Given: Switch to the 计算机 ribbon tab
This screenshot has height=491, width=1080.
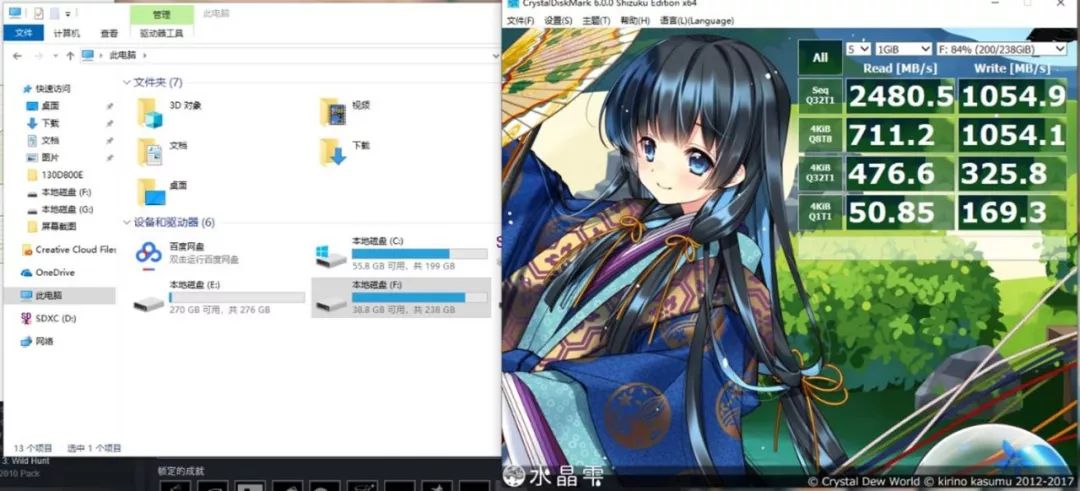Looking at the screenshot, I should [x=66, y=33].
